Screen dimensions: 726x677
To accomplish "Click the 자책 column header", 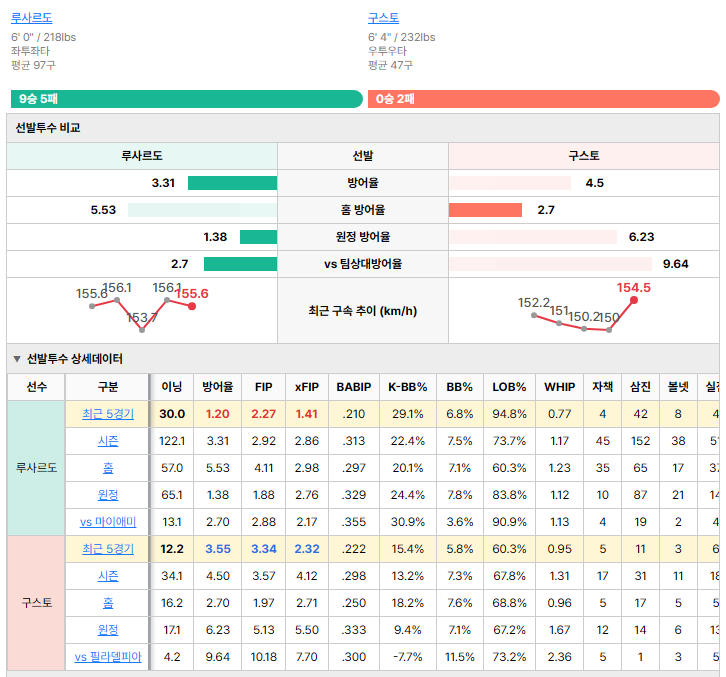I will pyautogui.click(x=602, y=387).
